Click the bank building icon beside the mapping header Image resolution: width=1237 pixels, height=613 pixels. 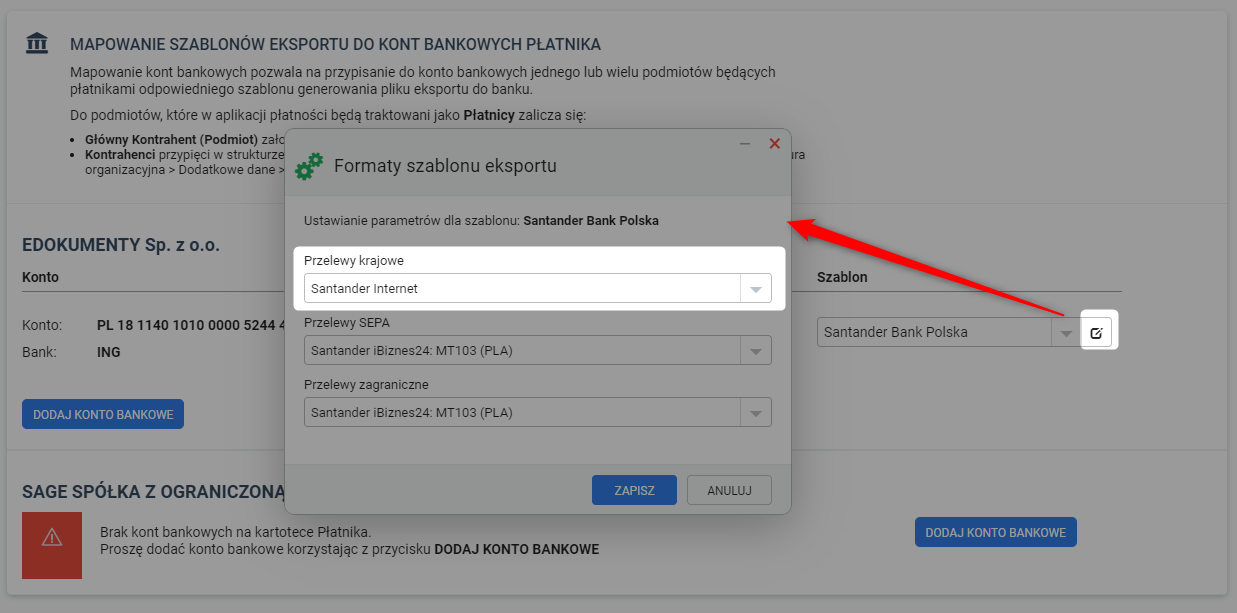(36, 43)
